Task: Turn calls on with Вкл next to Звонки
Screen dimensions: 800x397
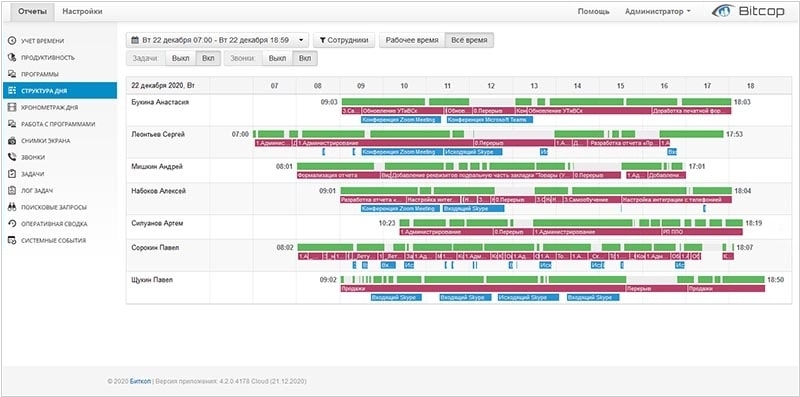Action: [305, 58]
